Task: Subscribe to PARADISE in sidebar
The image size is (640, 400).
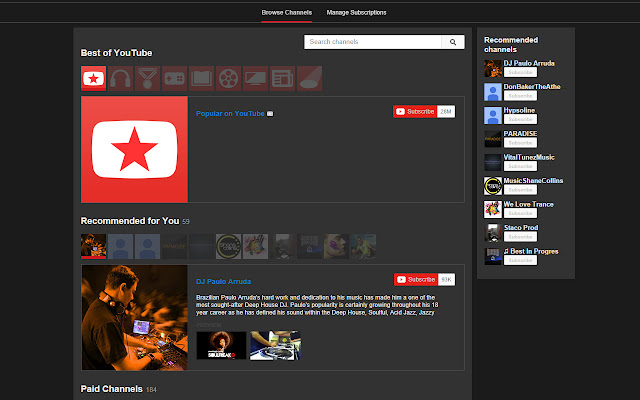Action: click(x=520, y=143)
